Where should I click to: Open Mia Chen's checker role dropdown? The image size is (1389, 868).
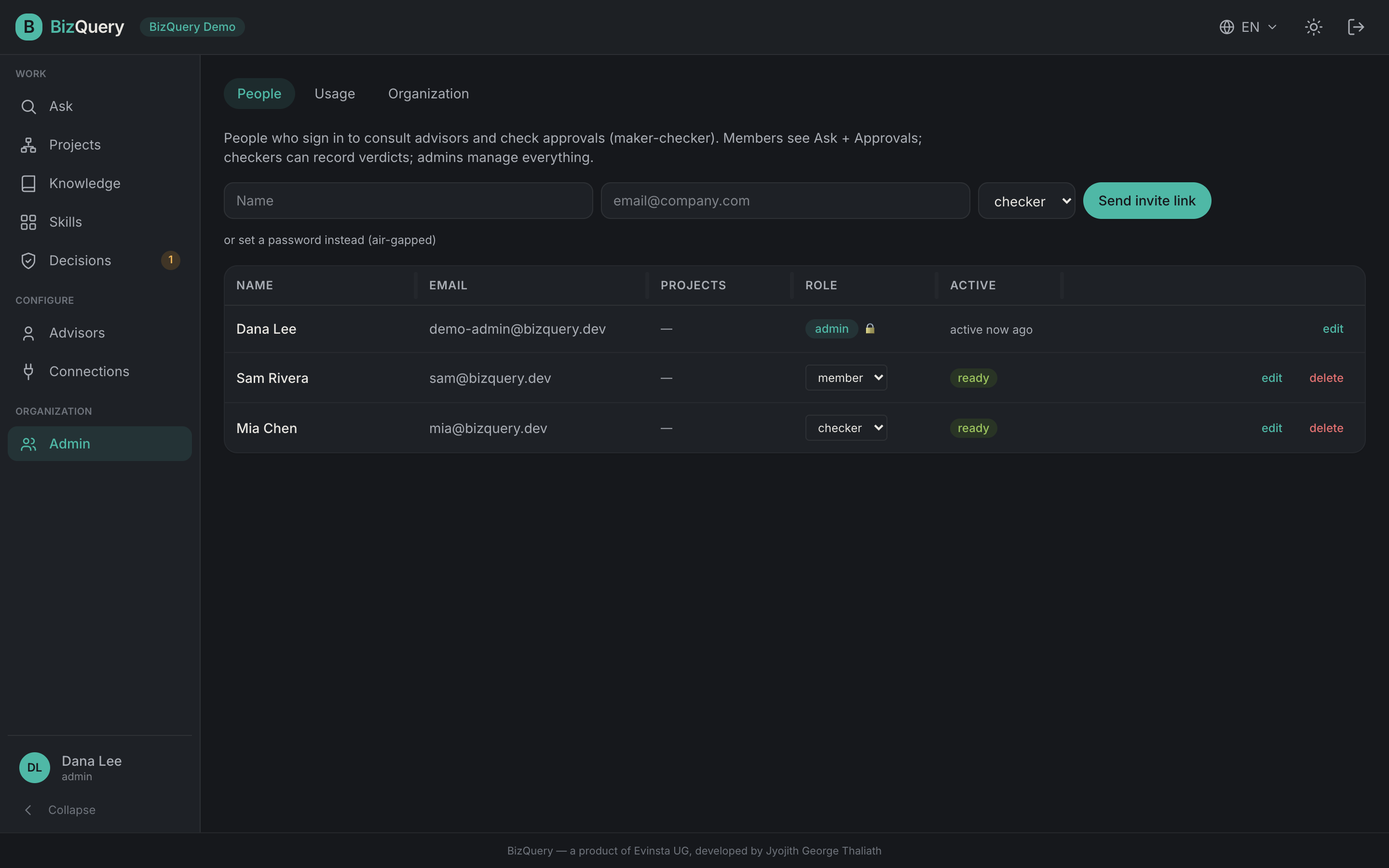846,428
